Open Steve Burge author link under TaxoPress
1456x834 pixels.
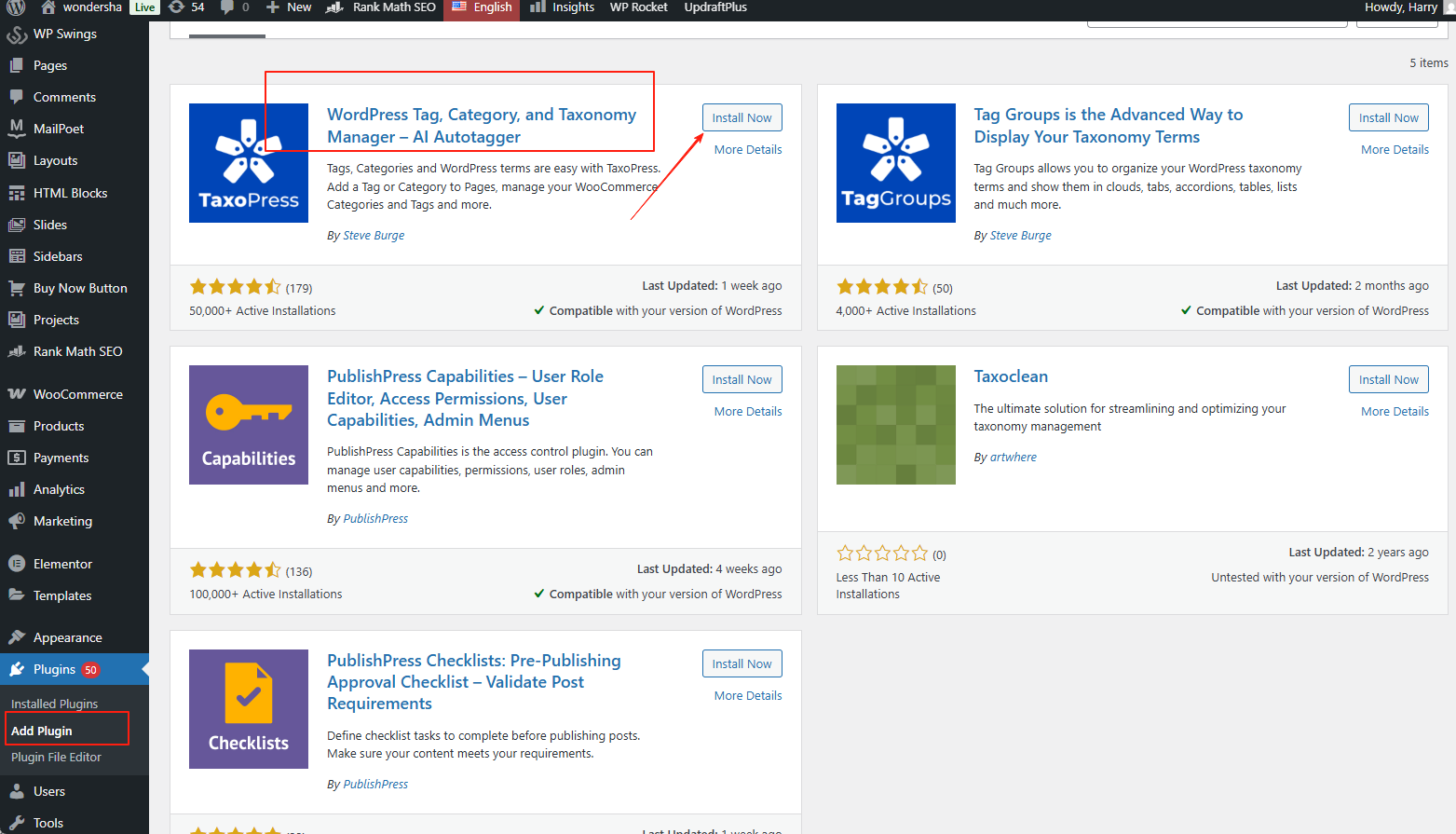tap(374, 236)
